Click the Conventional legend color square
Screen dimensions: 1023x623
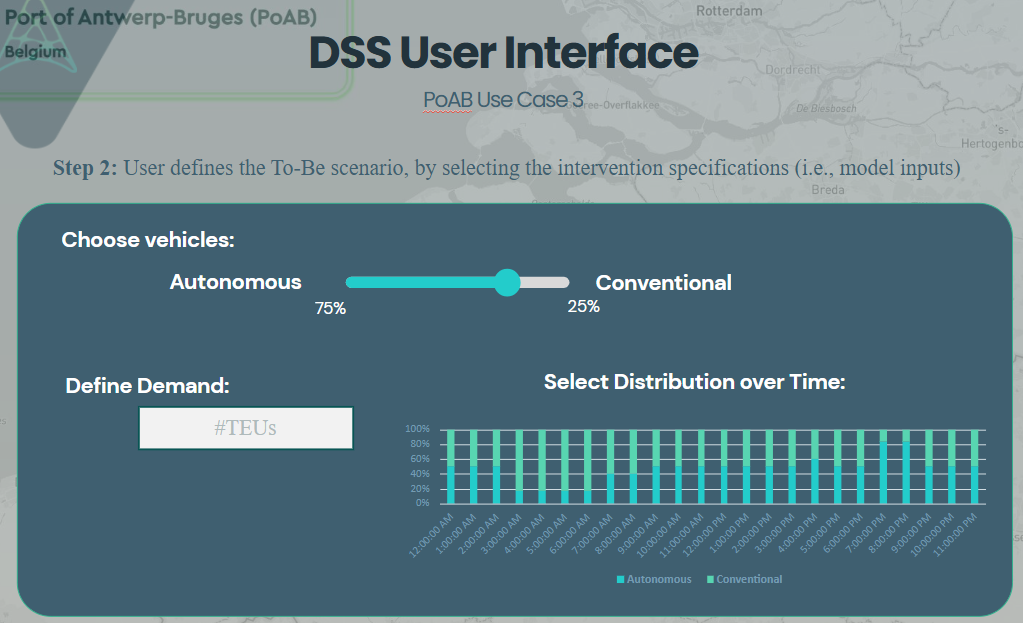710,580
